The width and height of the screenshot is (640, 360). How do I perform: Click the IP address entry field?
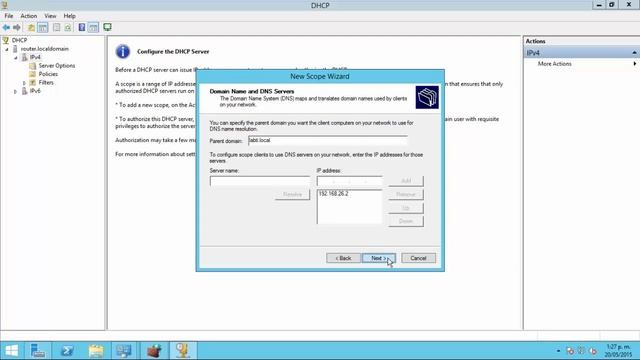coord(349,181)
